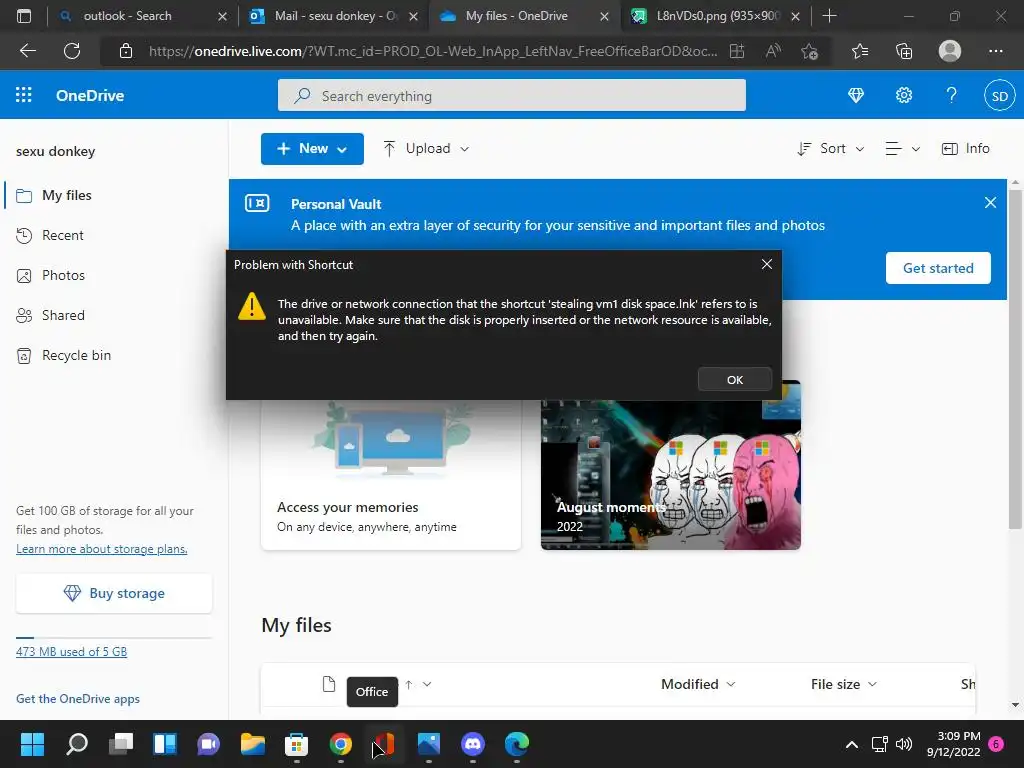The width and height of the screenshot is (1024, 768).
Task: Open the Sort dropdown
Action: tap(831, 149)
